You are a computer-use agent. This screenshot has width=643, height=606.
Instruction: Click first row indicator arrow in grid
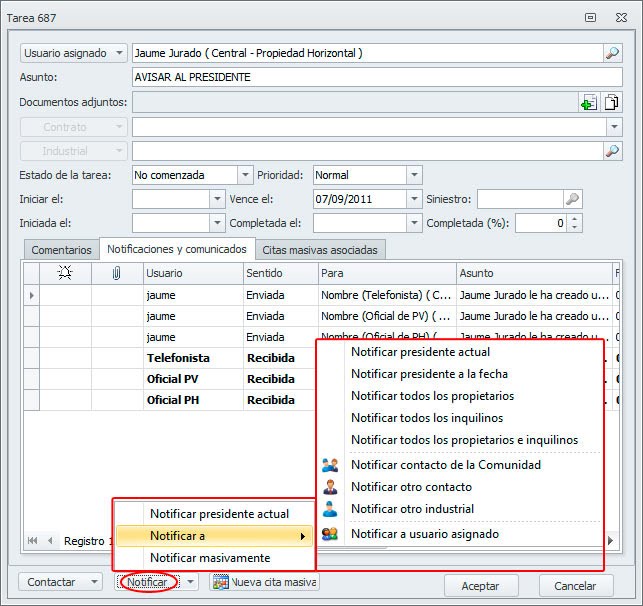tap(32, 295)
